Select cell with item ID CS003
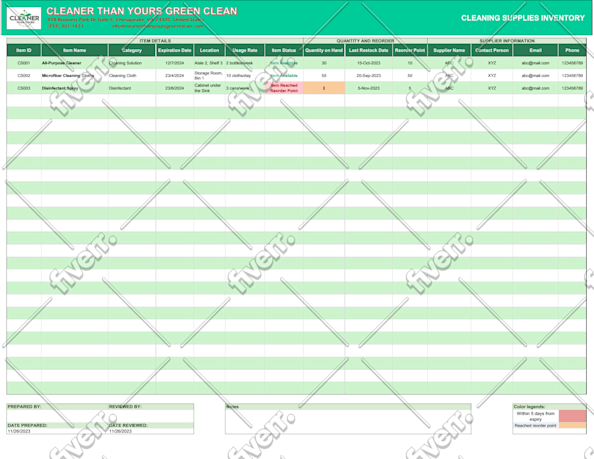The height and width of the screenshot is (459, 594). (24, 88)
